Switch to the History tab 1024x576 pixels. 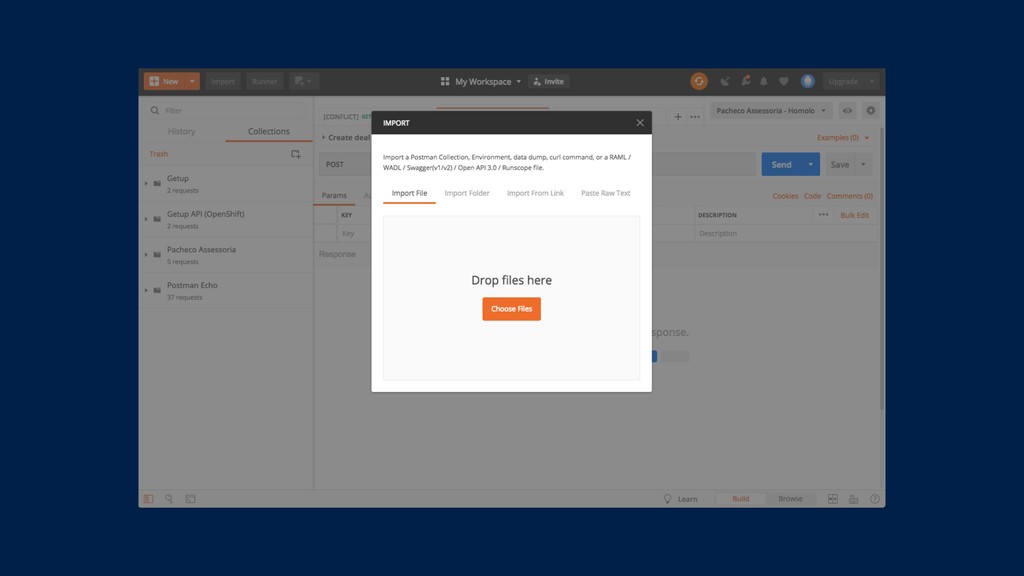pos(182,131)
